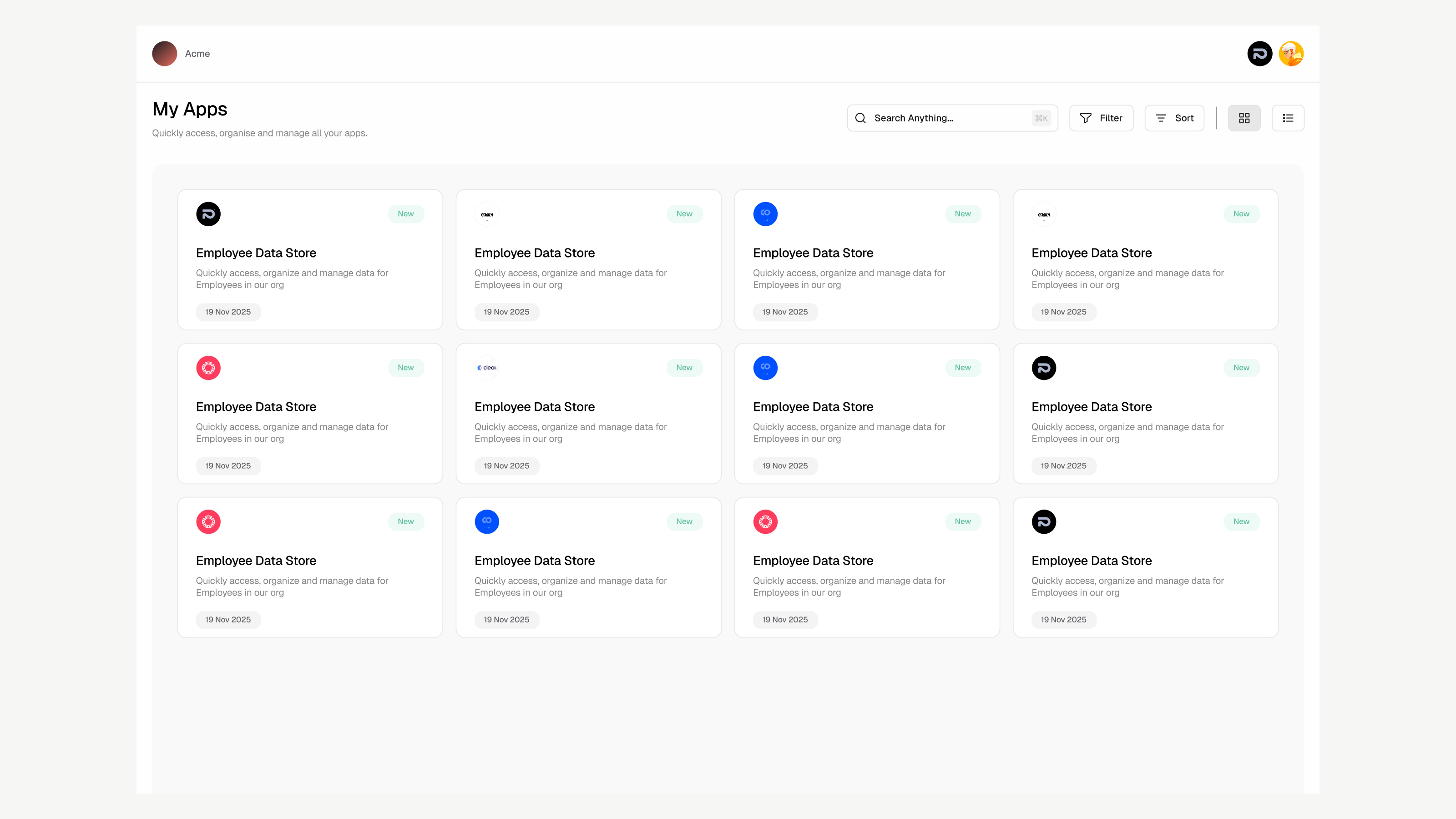
Task: Click the blue icon in bottom row
Action: [x=487, y=522]
